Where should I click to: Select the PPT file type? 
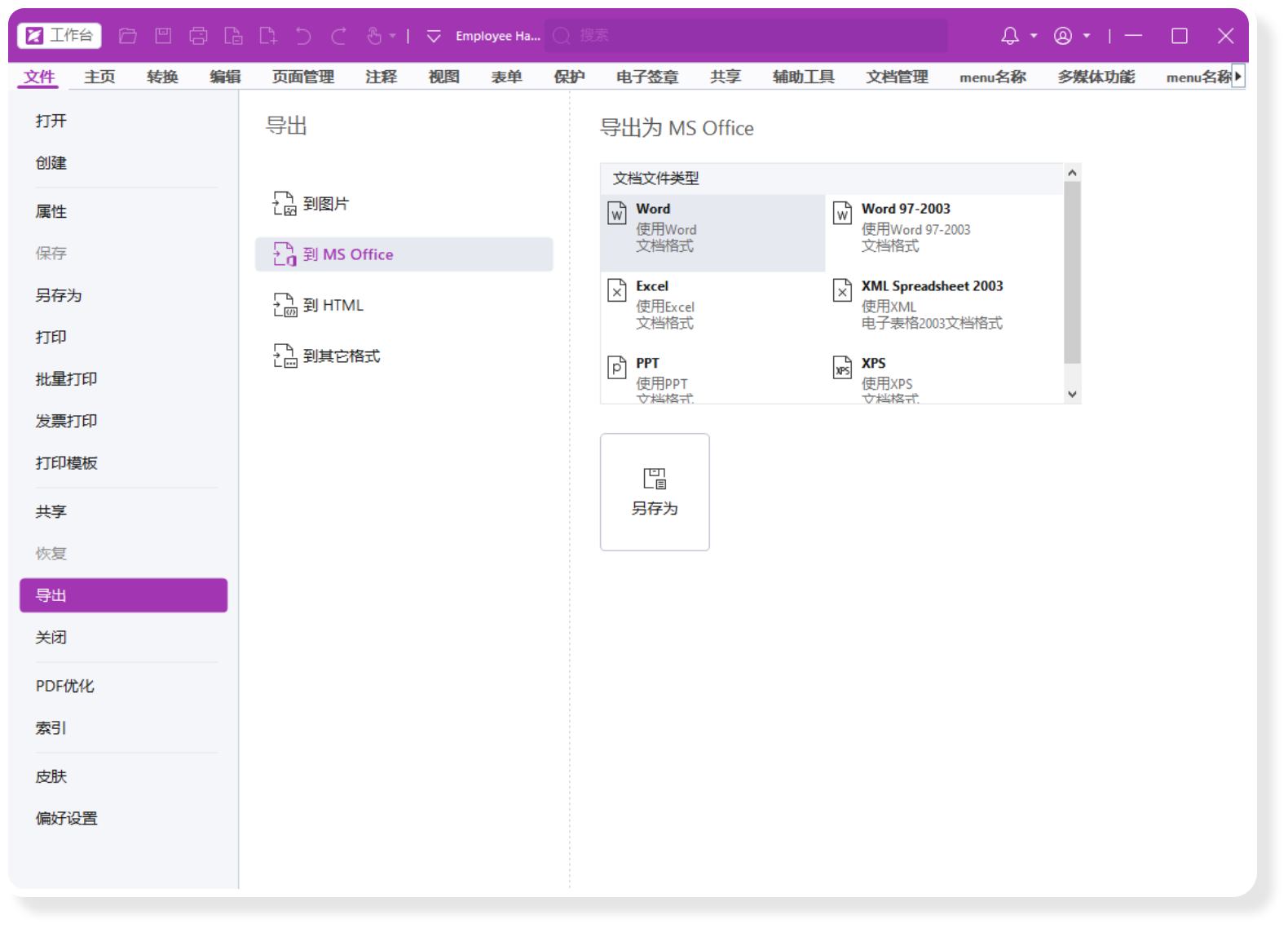coord(713,377)
